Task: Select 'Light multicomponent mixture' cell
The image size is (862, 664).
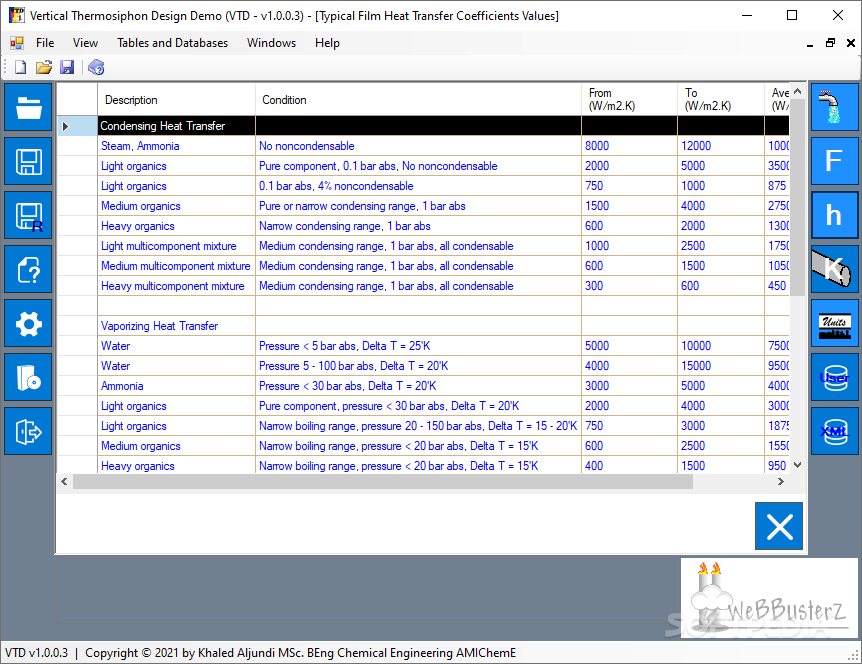Action: click(x=176, y=246)
